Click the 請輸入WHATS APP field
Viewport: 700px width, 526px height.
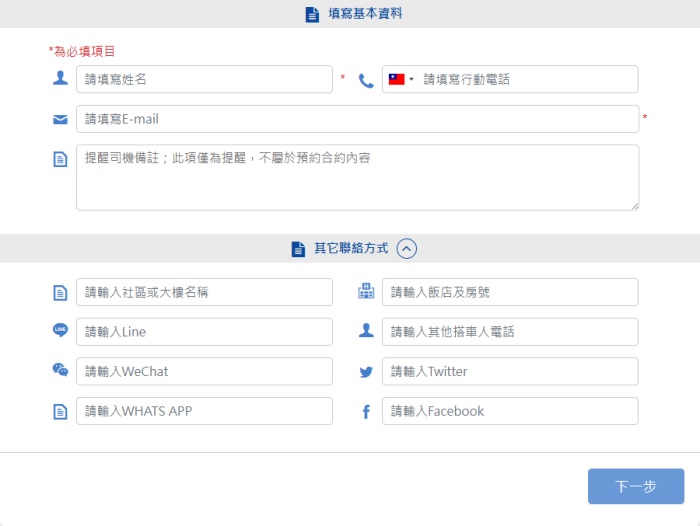tap(205, 411)
